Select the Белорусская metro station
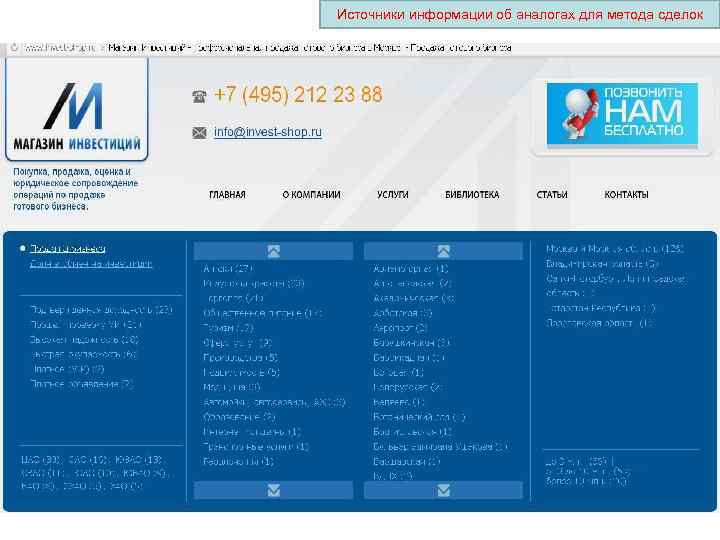This screenshot has width=720, height=540. tap(407, 388)
